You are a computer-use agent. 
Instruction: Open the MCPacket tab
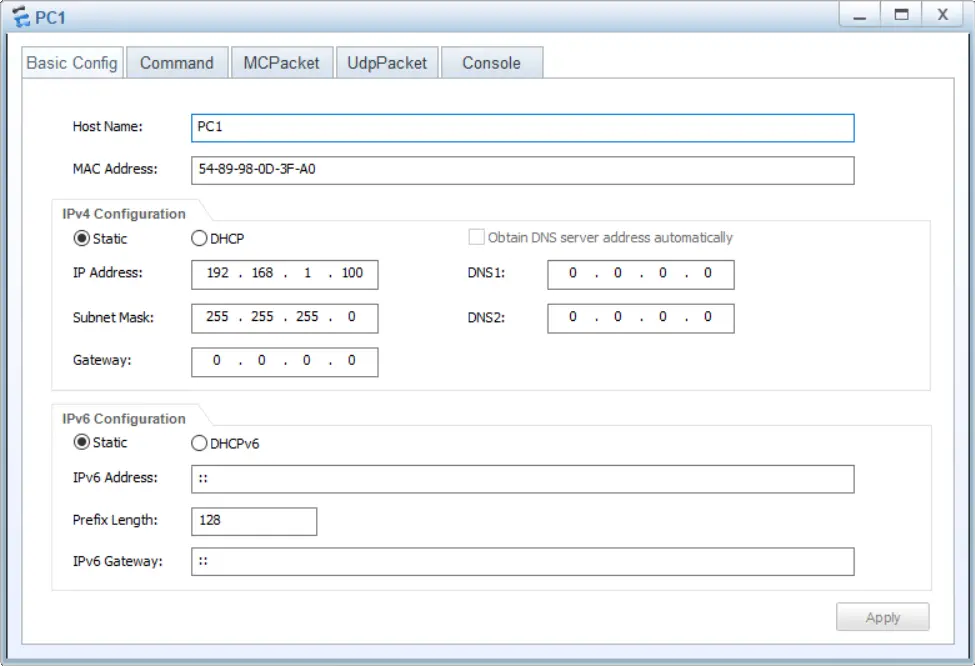[282, 63]
